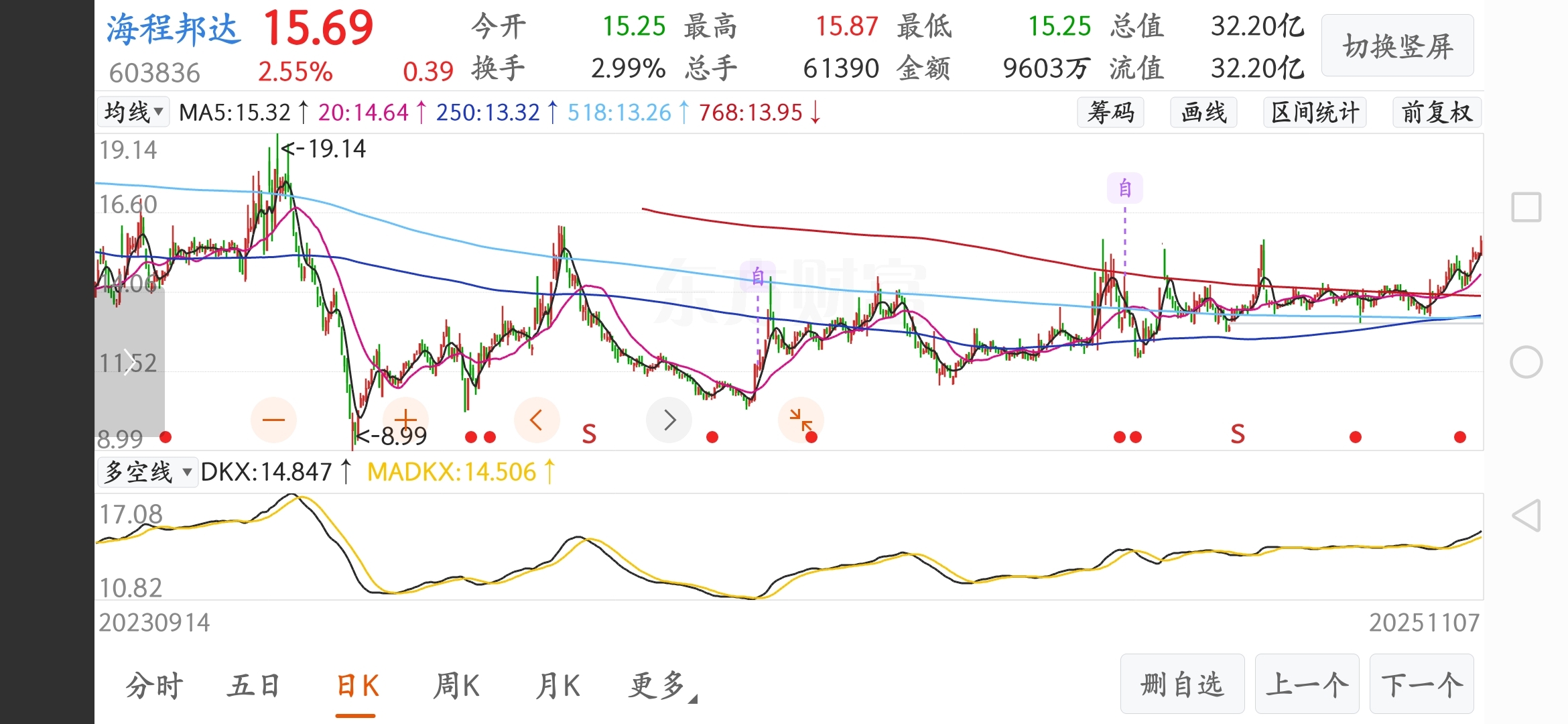Switch to the 分时 tab
Viewport: 1568px width, 724px height.
(x=155, y=686)
